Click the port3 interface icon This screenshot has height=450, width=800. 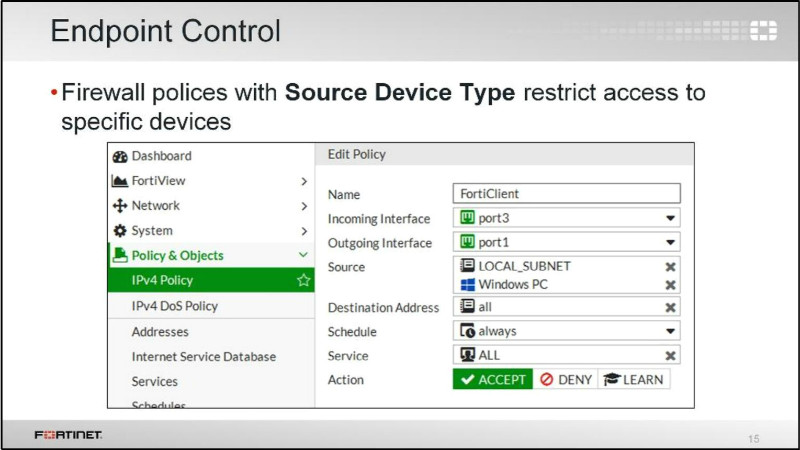(x=467, y=218)
